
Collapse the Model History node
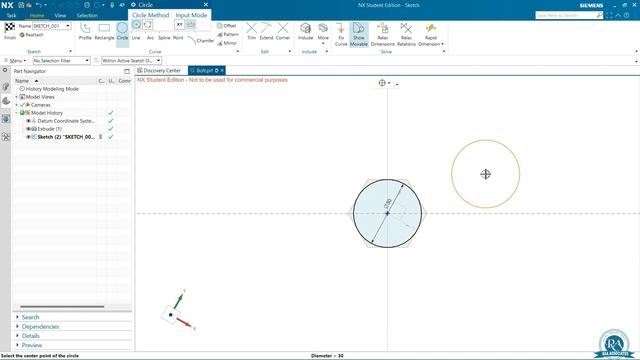click(17, 113)
